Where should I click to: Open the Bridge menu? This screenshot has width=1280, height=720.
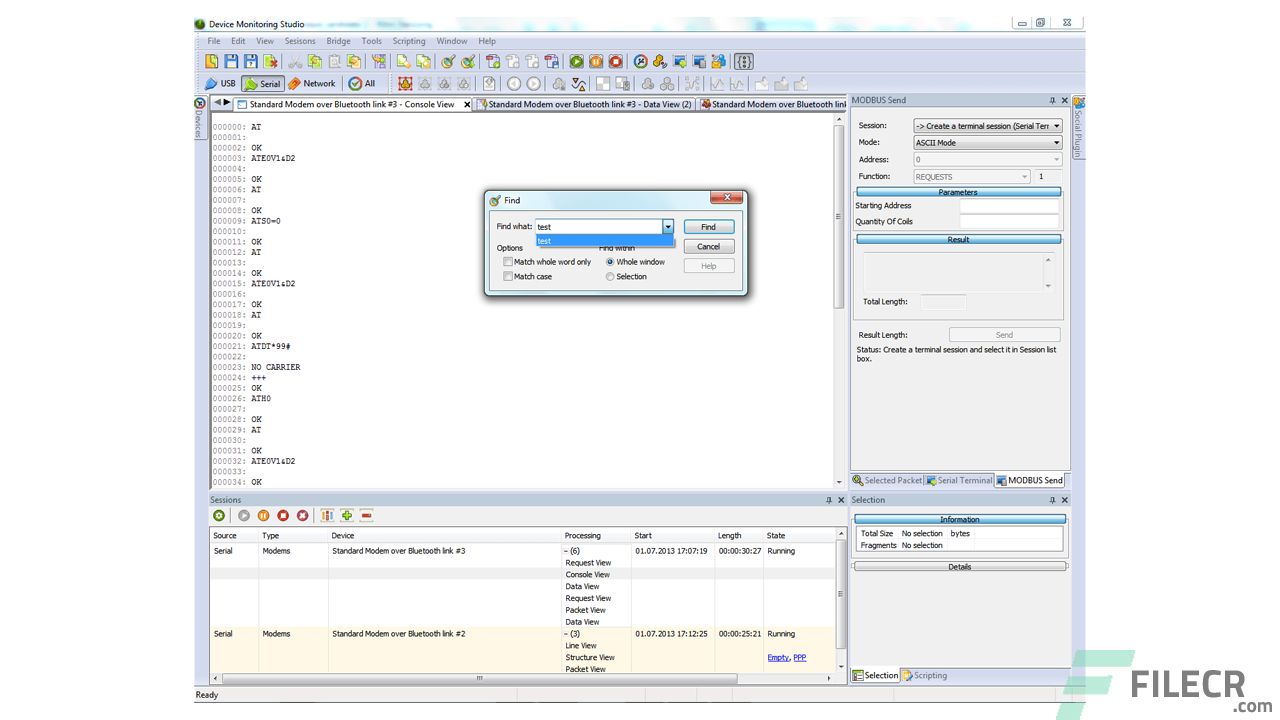point(338,41)
